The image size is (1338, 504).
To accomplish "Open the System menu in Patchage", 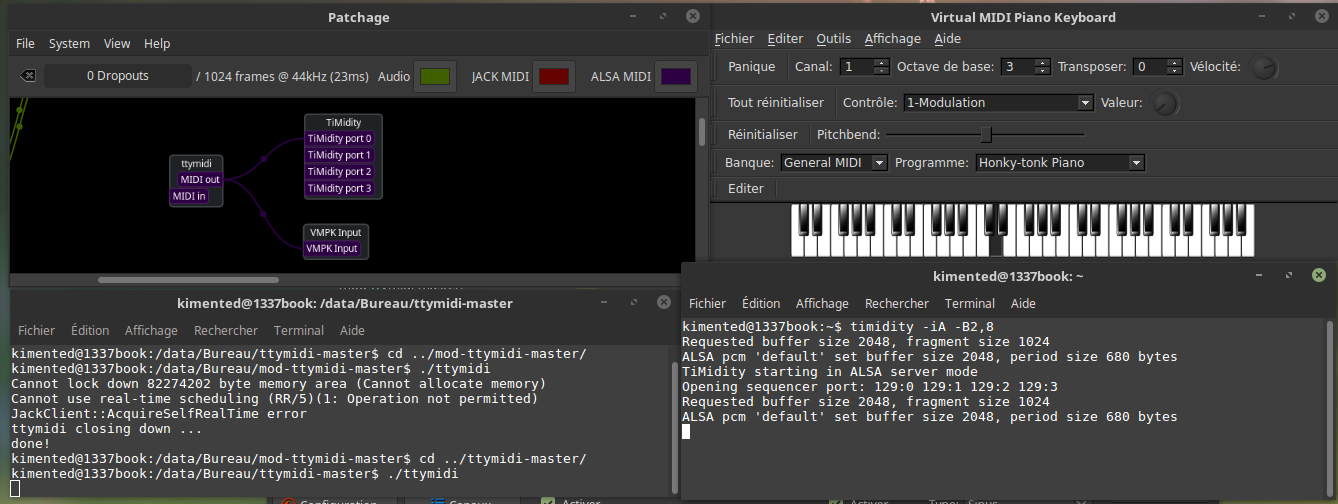I will click(x=69, y=44).
